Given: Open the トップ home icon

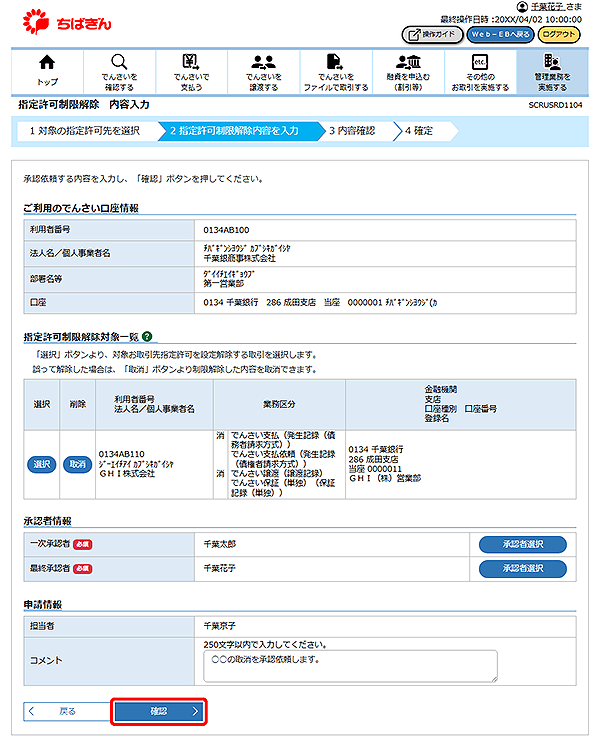Looking at the screenshot, I should (x=47, y=71).
